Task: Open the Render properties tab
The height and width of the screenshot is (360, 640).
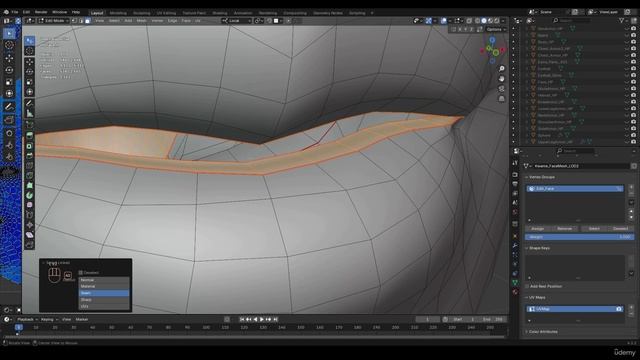Action: pos(515,174)
